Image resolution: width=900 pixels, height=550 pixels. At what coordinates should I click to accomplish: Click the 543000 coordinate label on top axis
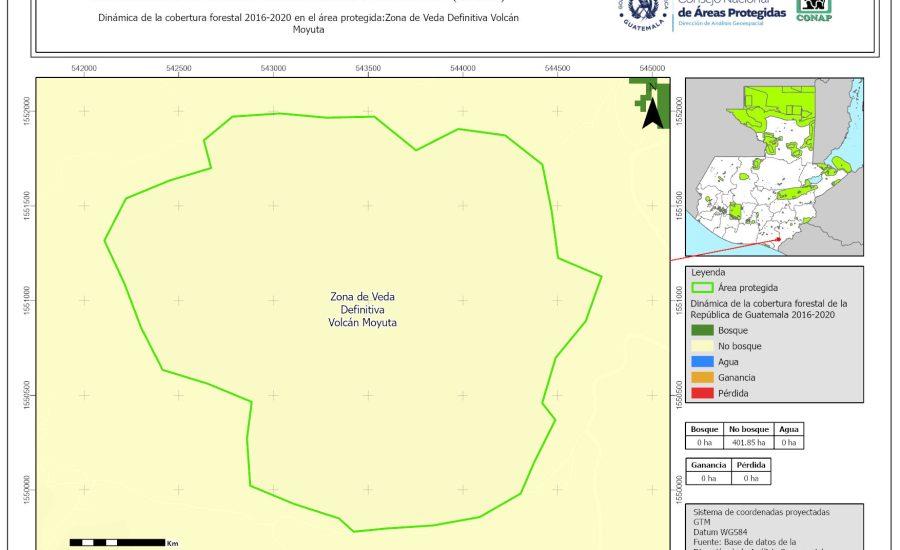[273, 68]
